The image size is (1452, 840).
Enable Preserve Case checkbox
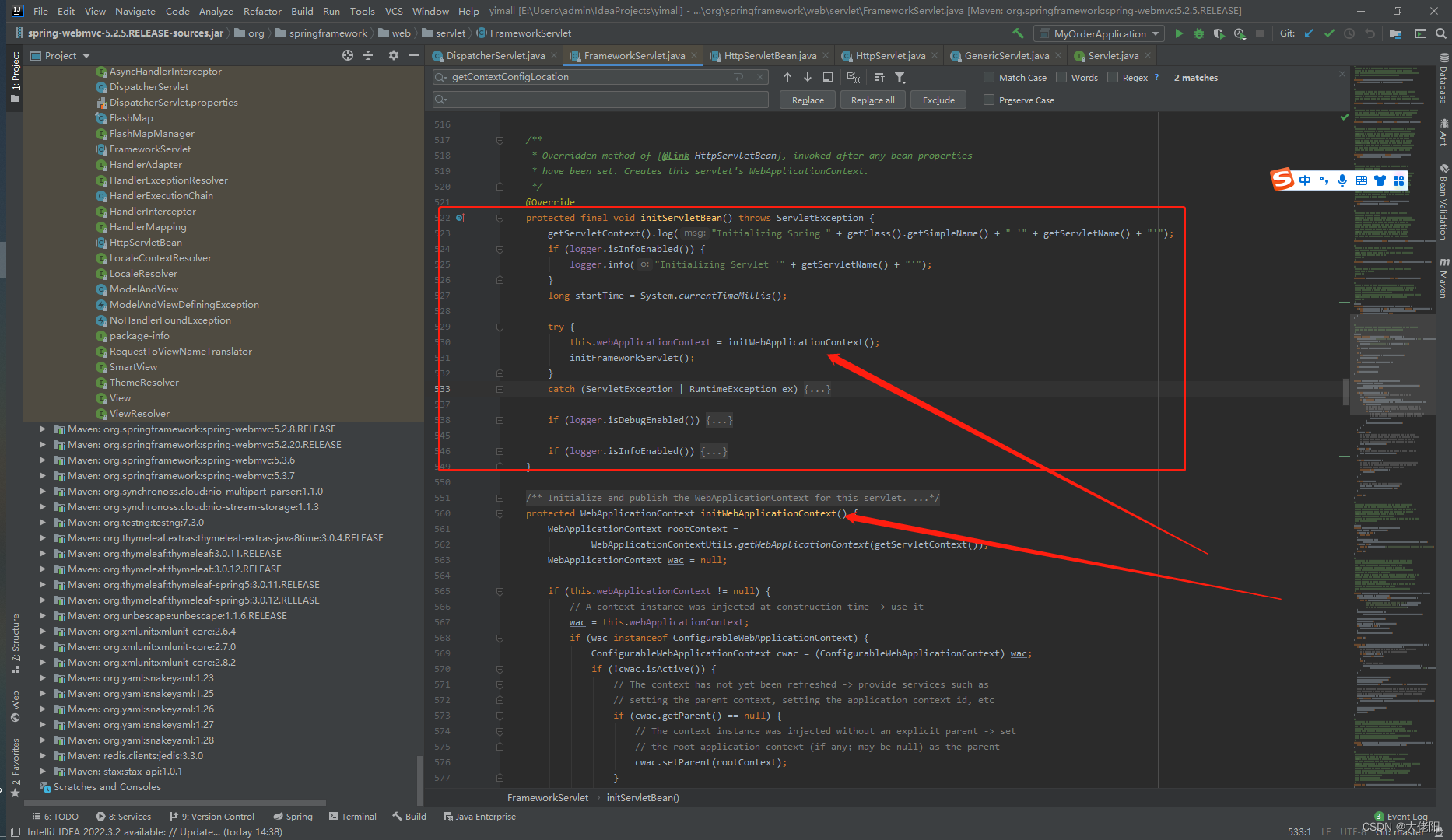[x=989, y=100]
